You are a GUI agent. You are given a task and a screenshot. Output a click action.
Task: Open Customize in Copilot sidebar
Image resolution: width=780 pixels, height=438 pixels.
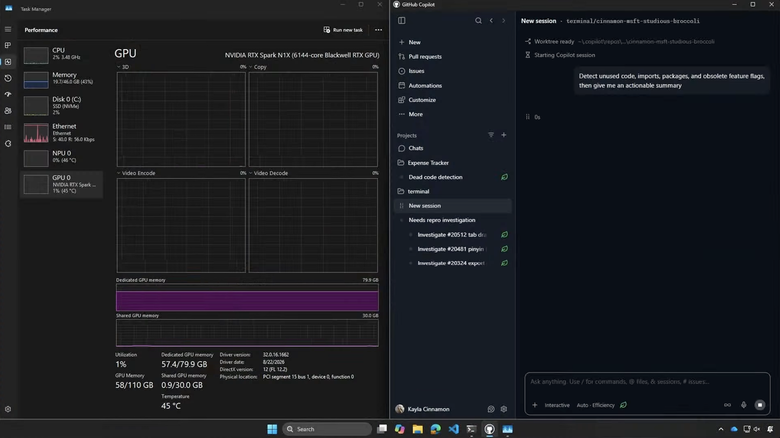pos(453,100)
